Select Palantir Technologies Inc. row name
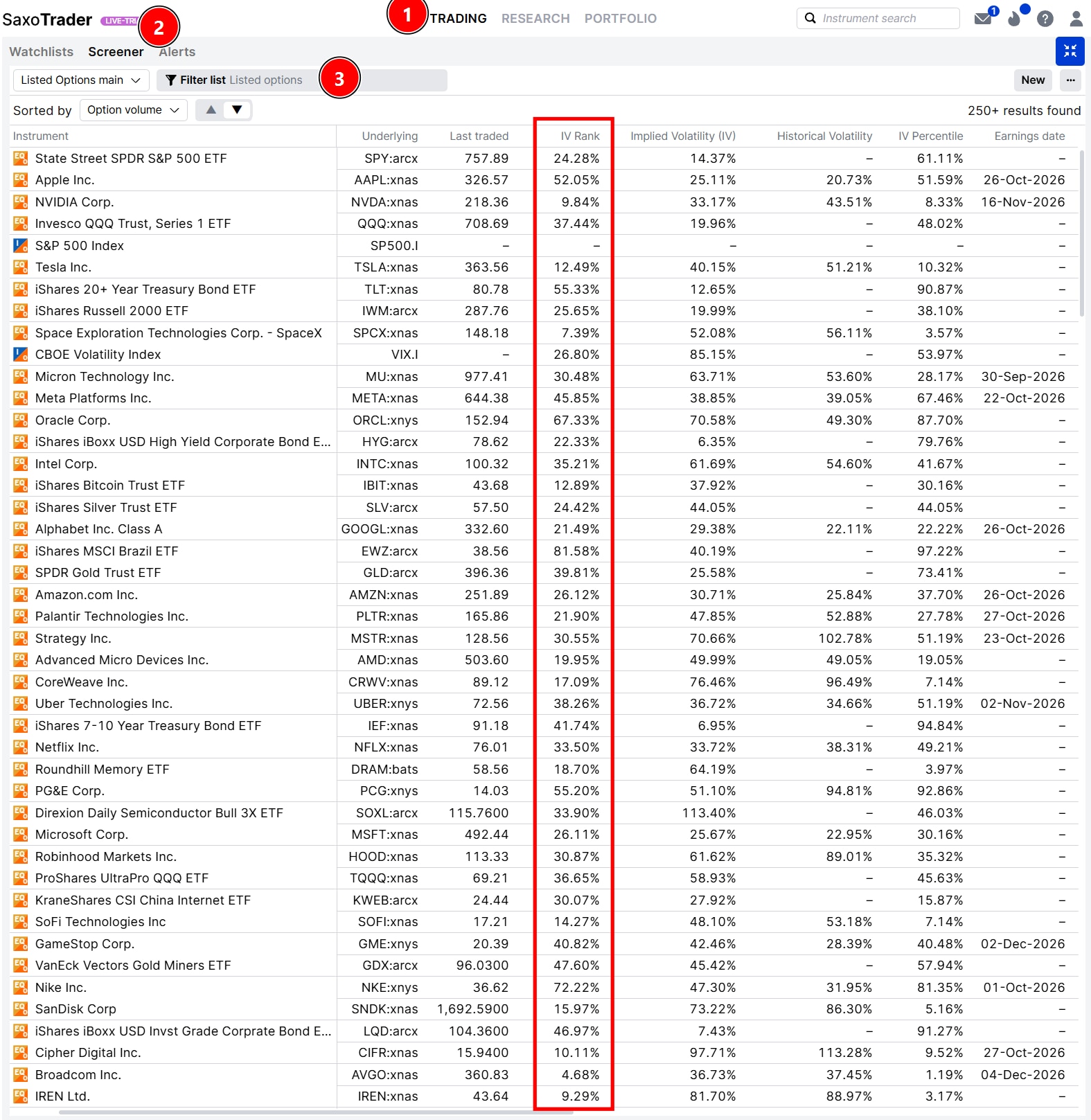This screenshot has width=1091, height=1120. coord(112,616)
